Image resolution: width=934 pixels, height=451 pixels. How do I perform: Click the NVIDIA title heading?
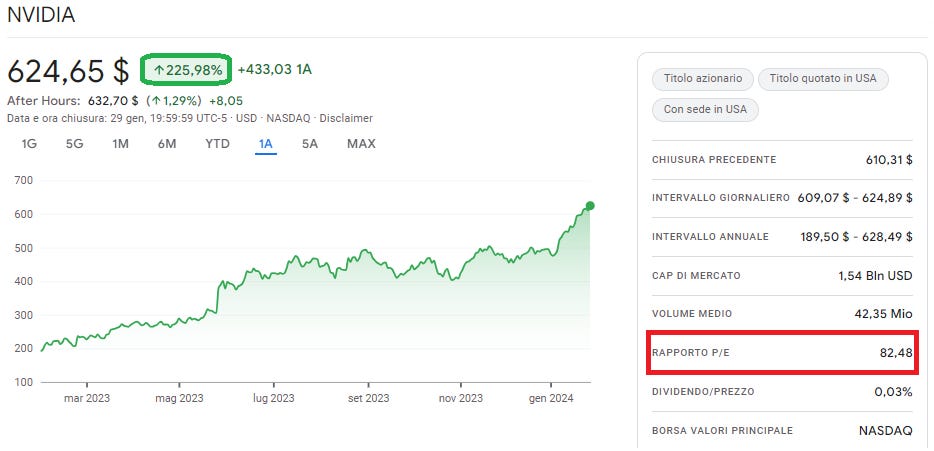pyautogui.click(x=41, y=15)
